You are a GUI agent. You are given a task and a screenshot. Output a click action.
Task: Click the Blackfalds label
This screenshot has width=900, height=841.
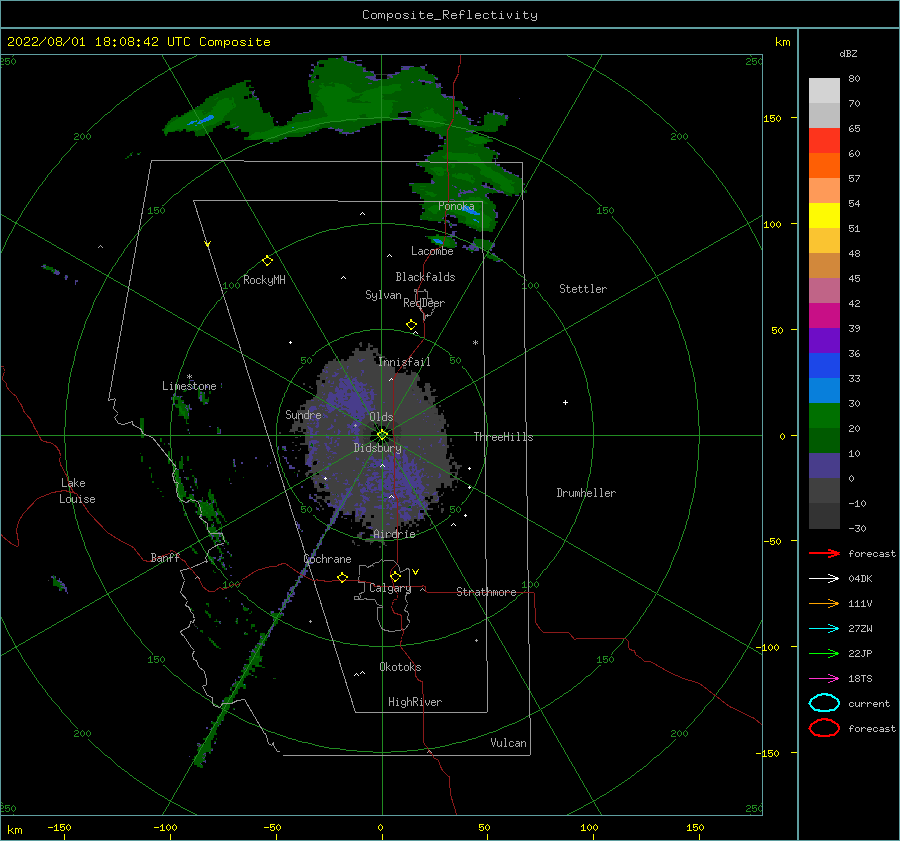(x=425, y=277)
